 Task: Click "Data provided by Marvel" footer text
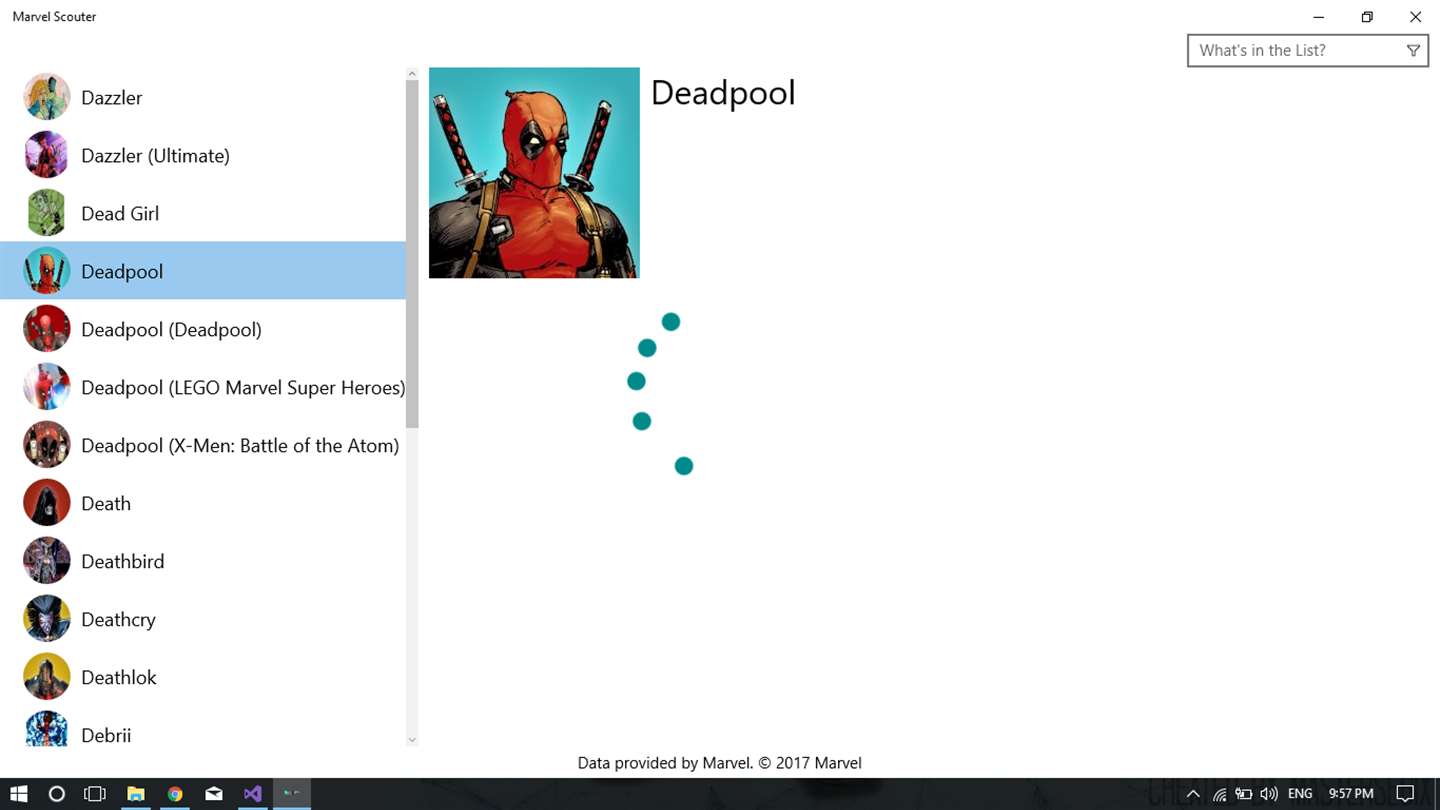719,763
